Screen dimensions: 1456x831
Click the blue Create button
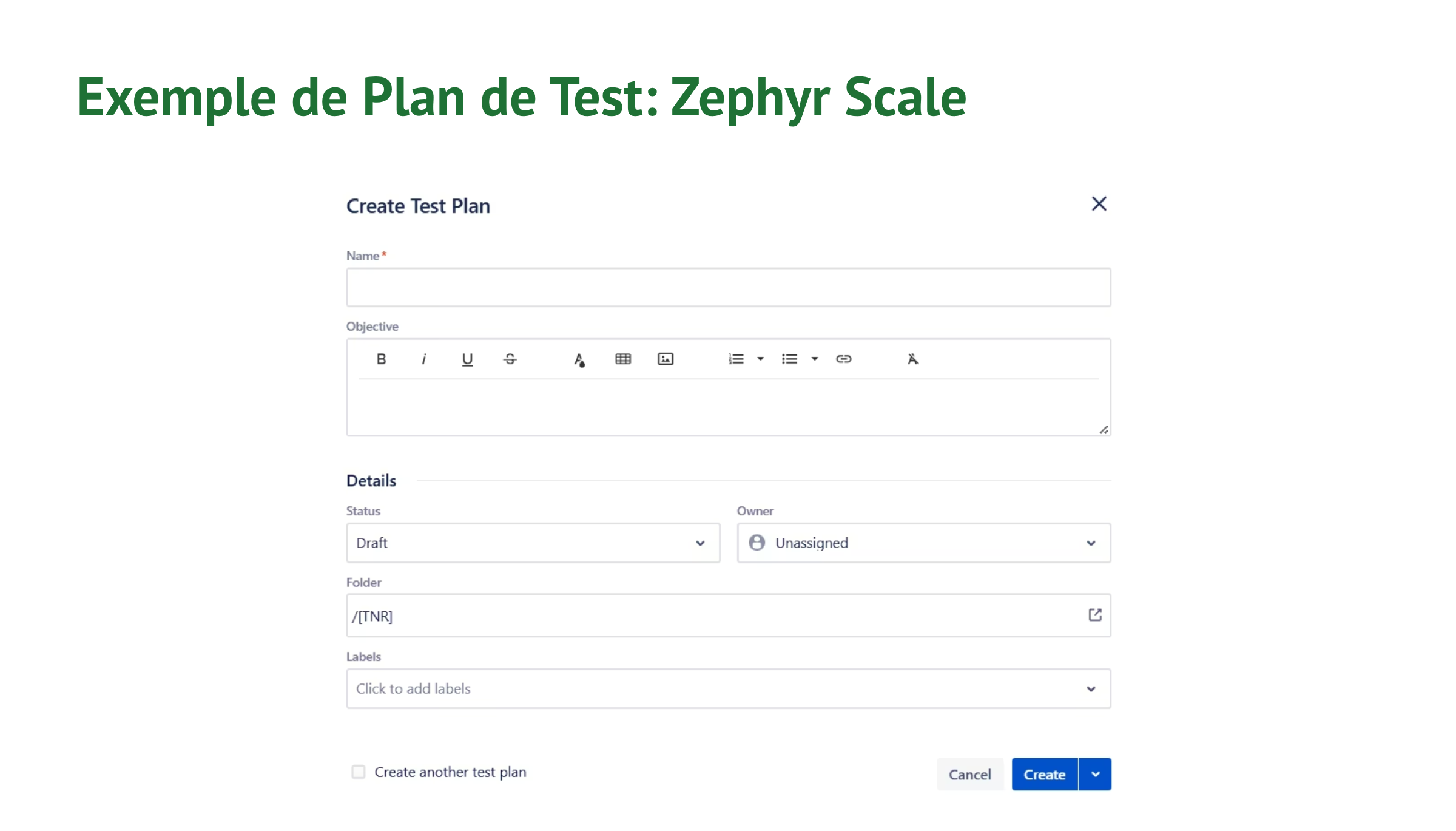pos(1044,775)
